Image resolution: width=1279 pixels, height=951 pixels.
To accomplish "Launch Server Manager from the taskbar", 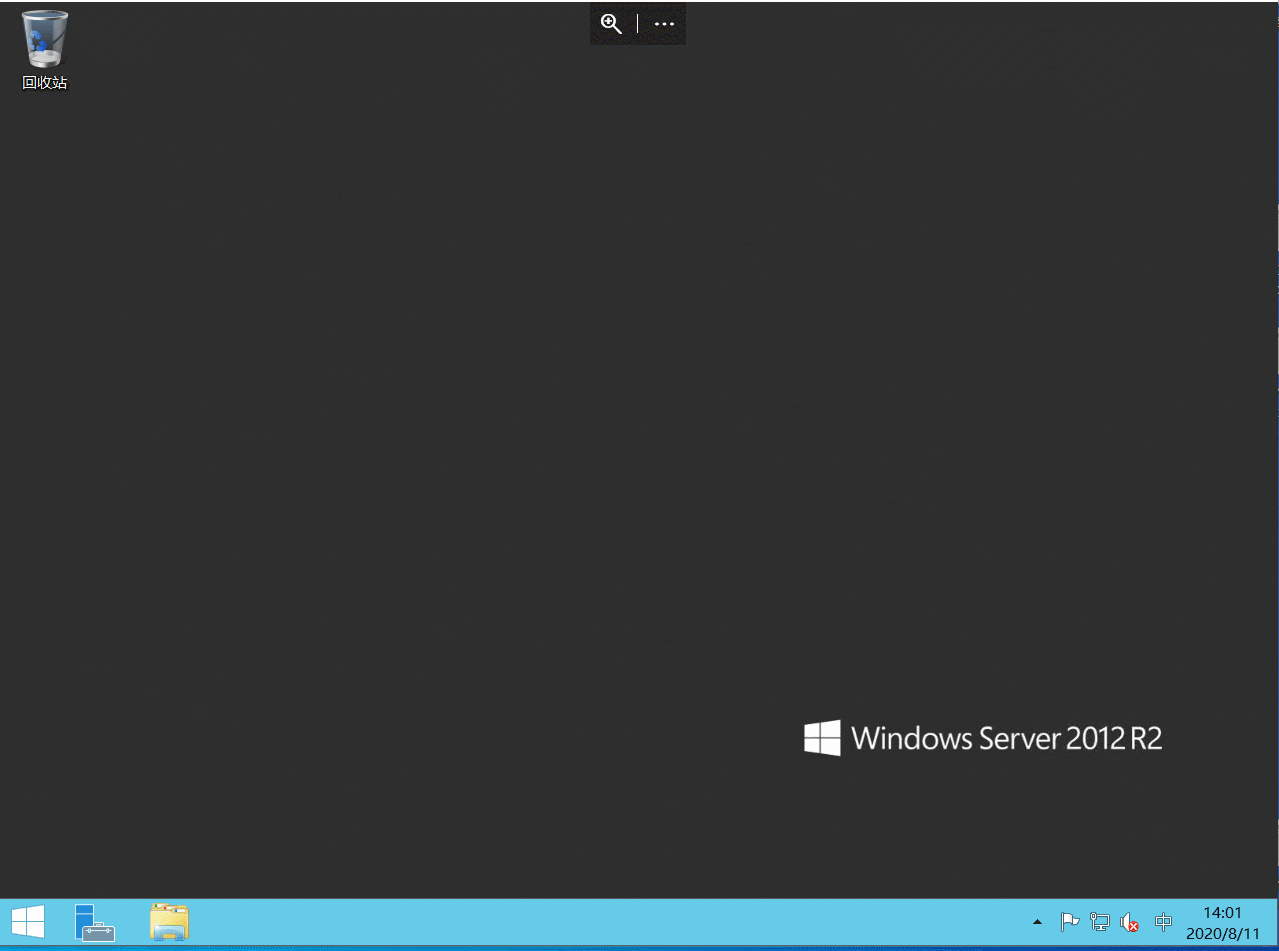I will [x=95, y=922].
